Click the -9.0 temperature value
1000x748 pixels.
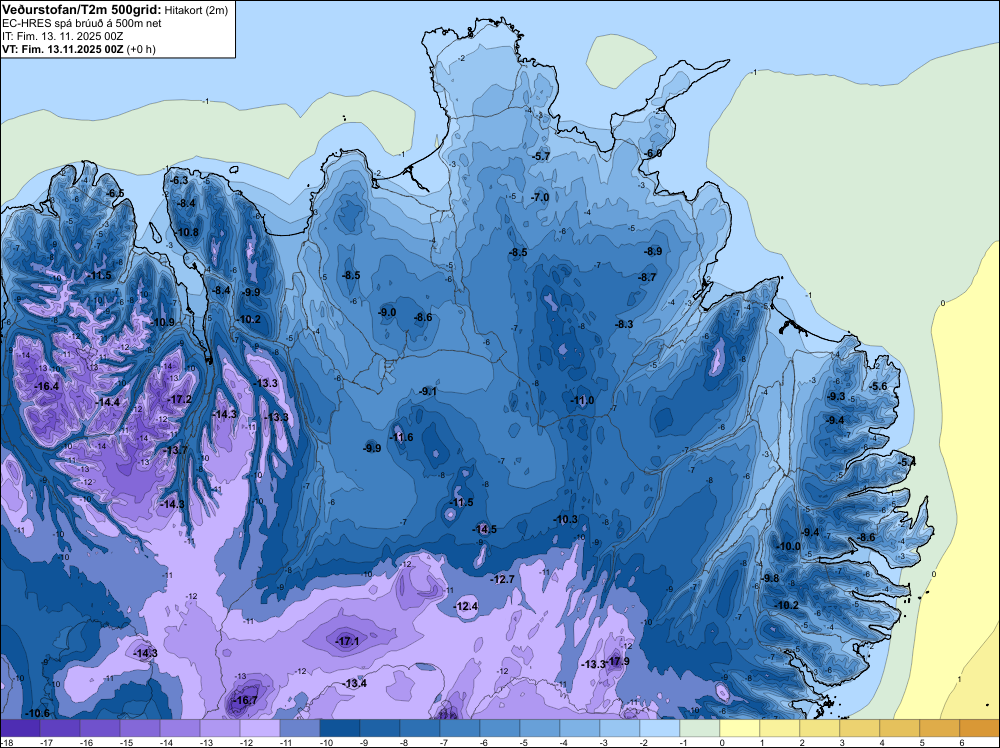pos(387,312)
